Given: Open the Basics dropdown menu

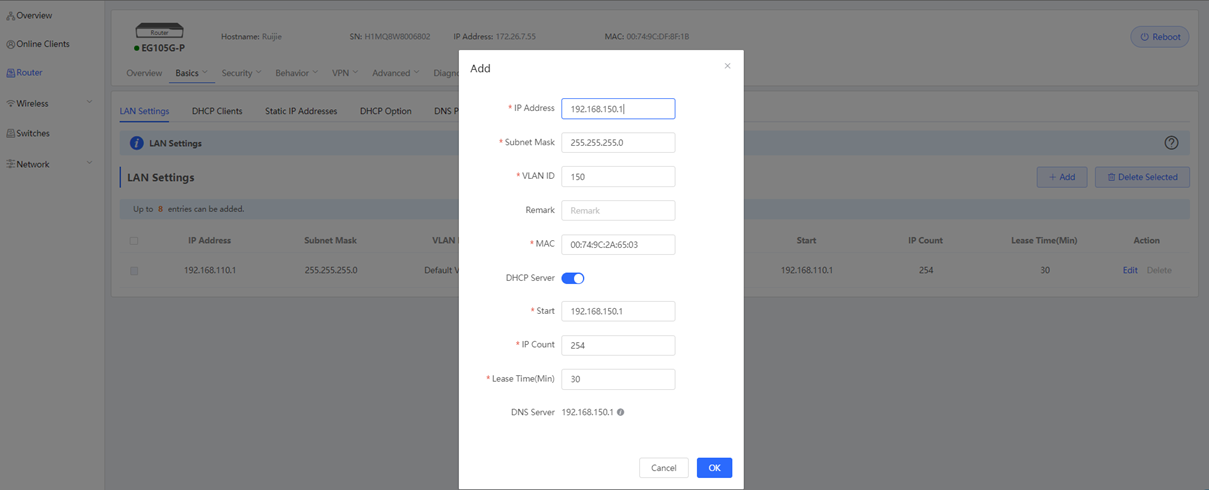Looking at the screenshot, I should [191, 73].
